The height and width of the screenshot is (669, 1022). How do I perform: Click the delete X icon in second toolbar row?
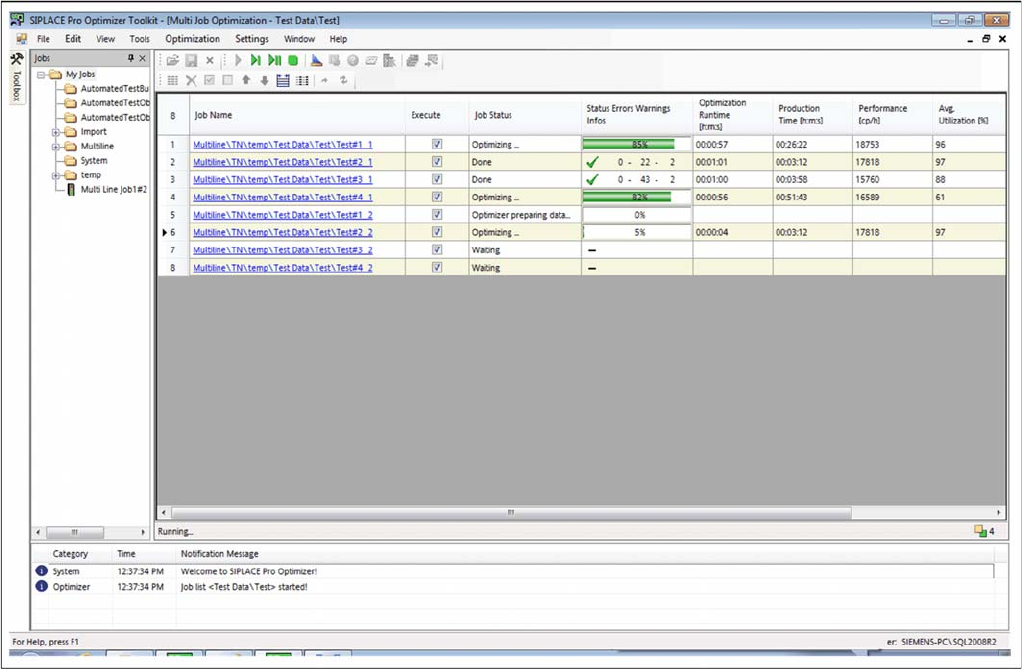pos(191,80)
